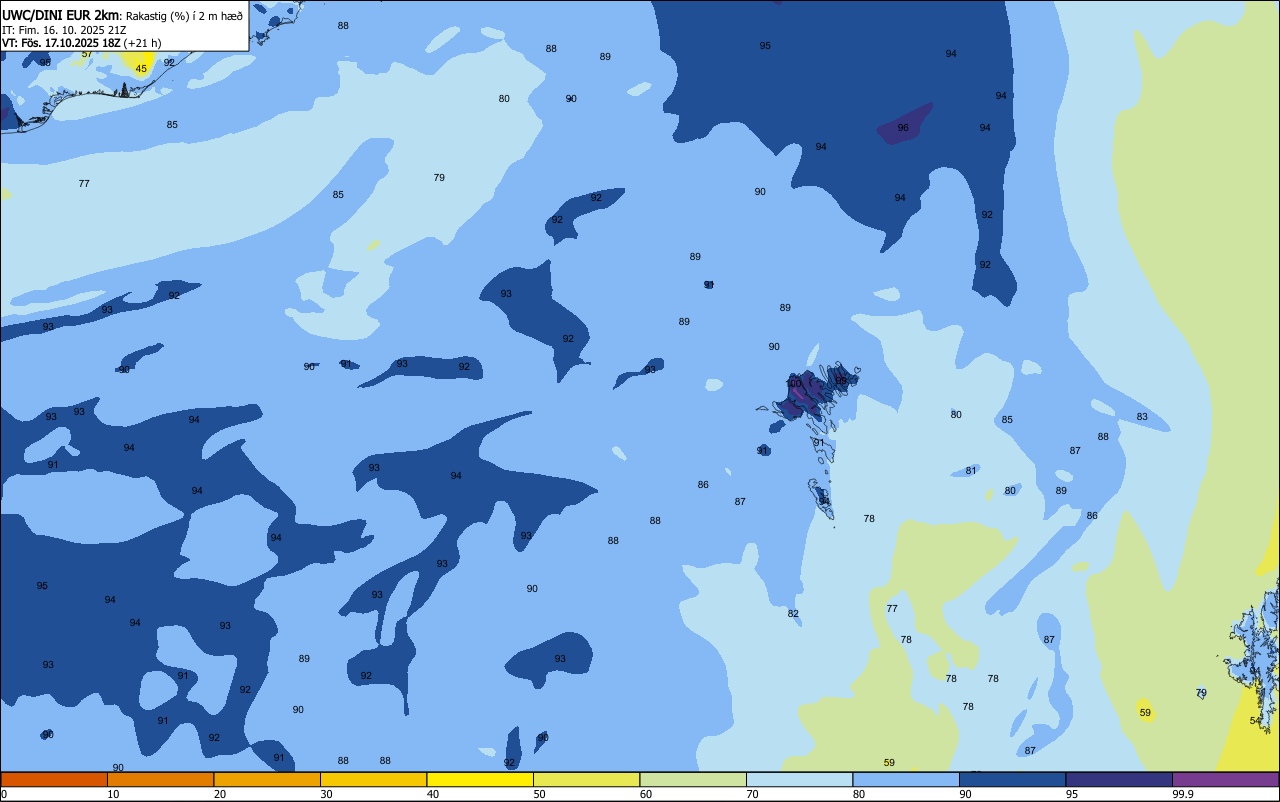Screen dimensions: 1280x802
Task: Pick the dark blue 90–95 legend box
Action: pos(1012,779)
